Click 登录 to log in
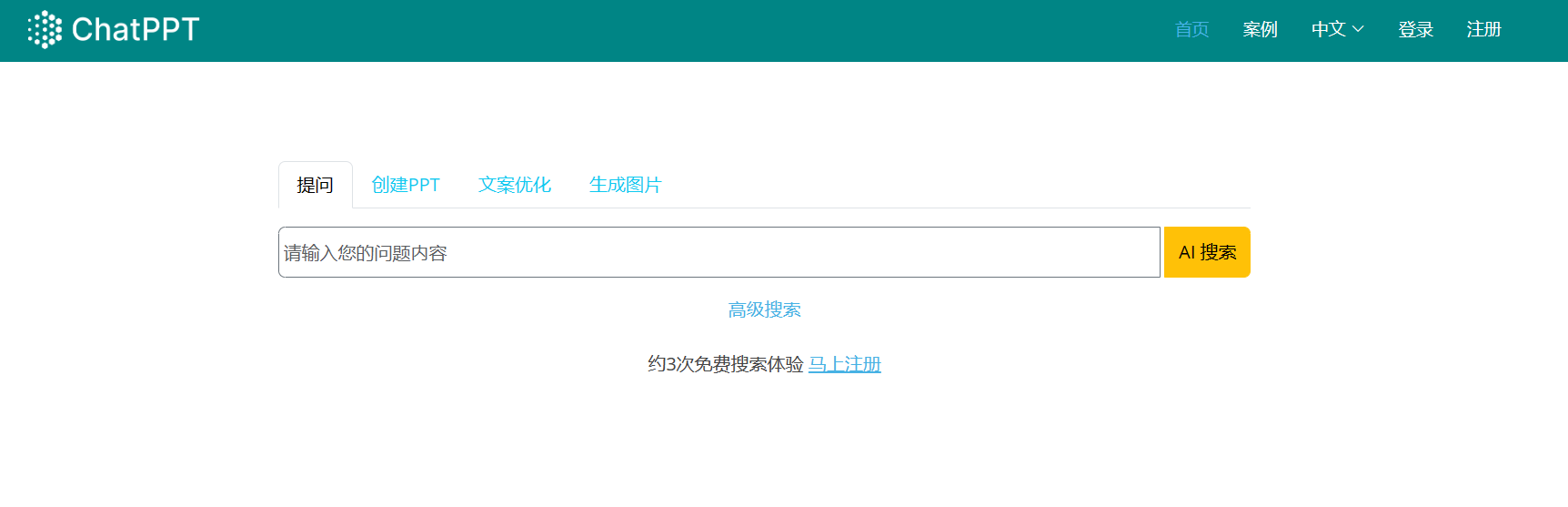Image resolution: width=1568 pixels, height=507 pixels. tap(1415, 30)
